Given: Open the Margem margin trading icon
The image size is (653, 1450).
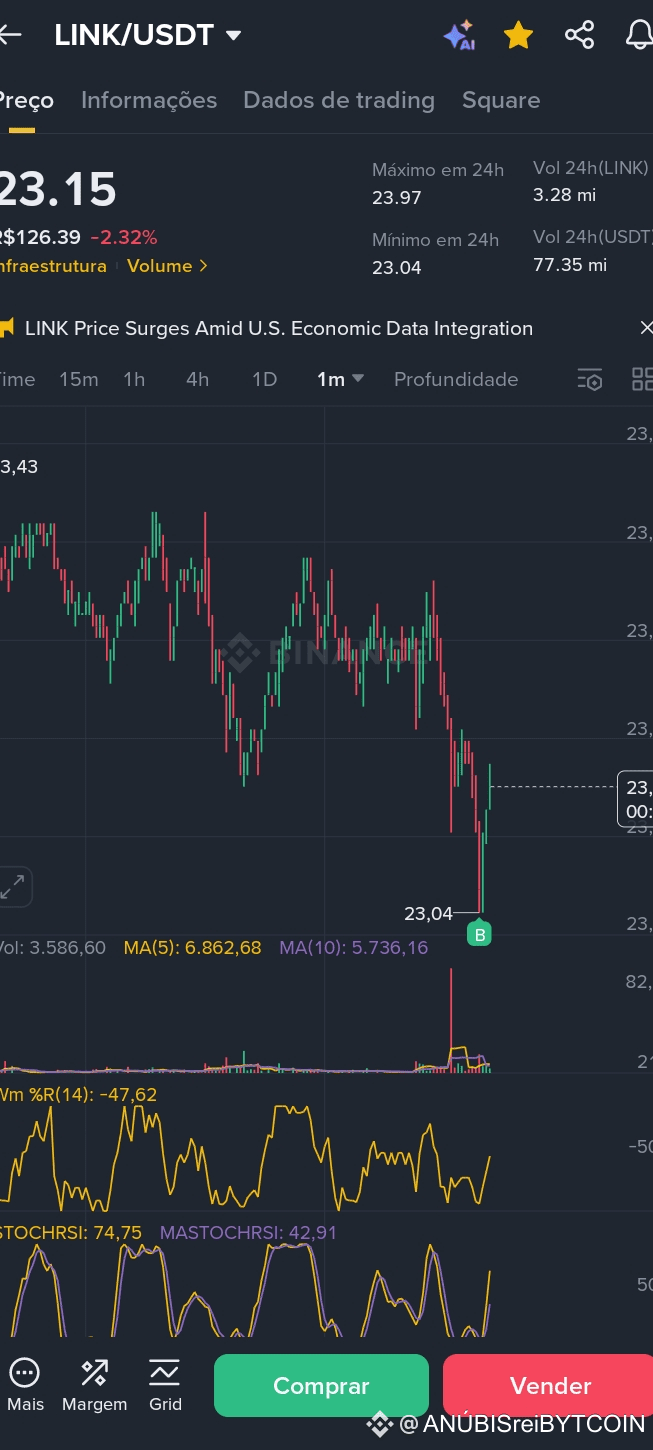Looking at the screenshot, I should [94, 1385].
